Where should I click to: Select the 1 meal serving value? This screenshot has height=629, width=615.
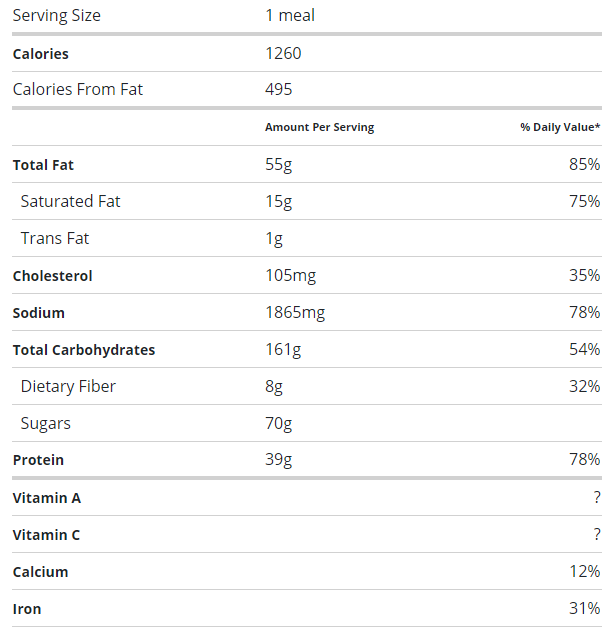click(290, 16)
